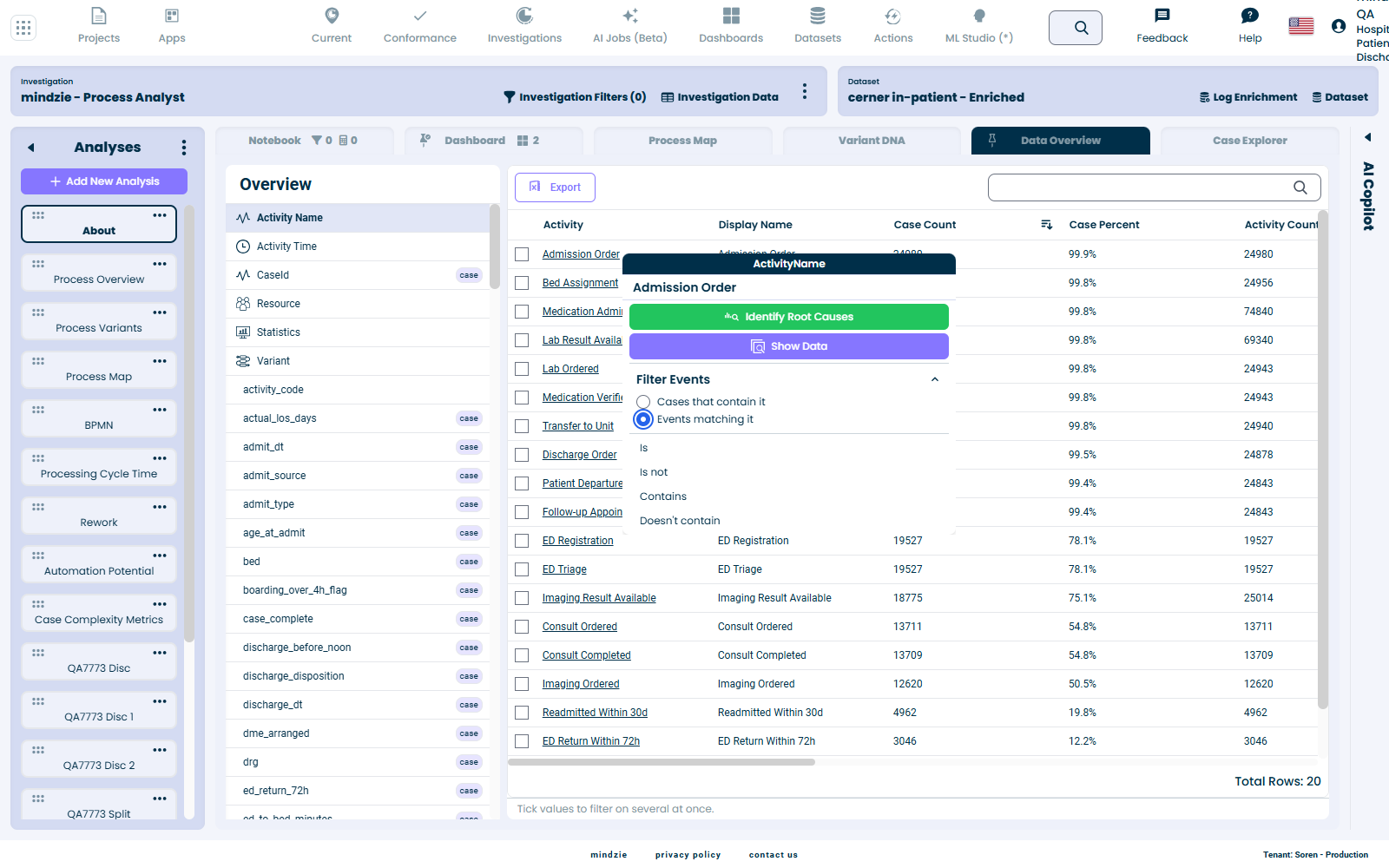Viewport: 1389px width, 868px height.
Task: Tick the Consult Ordered row checkbox
Action: click(x=522, y=627)
